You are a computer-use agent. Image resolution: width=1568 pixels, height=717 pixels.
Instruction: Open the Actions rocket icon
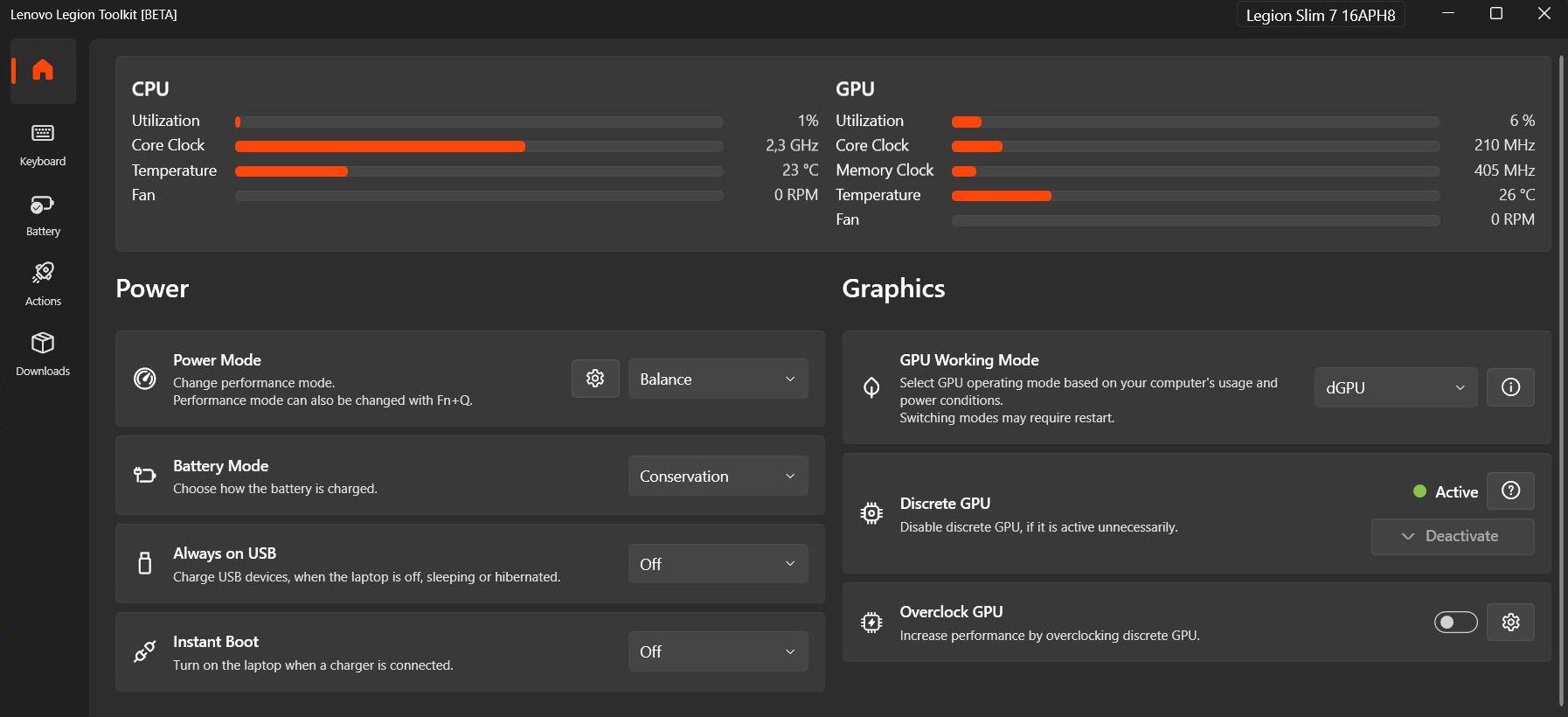point(43,284)
